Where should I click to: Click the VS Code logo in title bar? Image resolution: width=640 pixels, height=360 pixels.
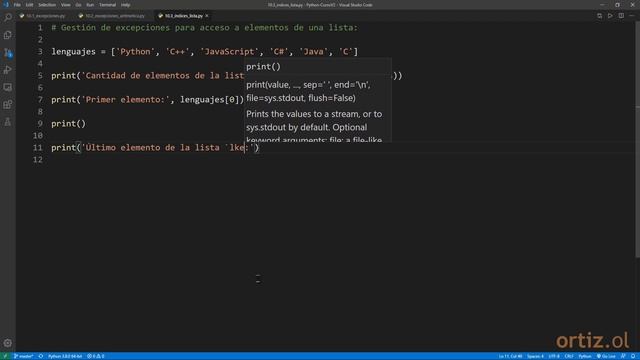click(6, 5)
